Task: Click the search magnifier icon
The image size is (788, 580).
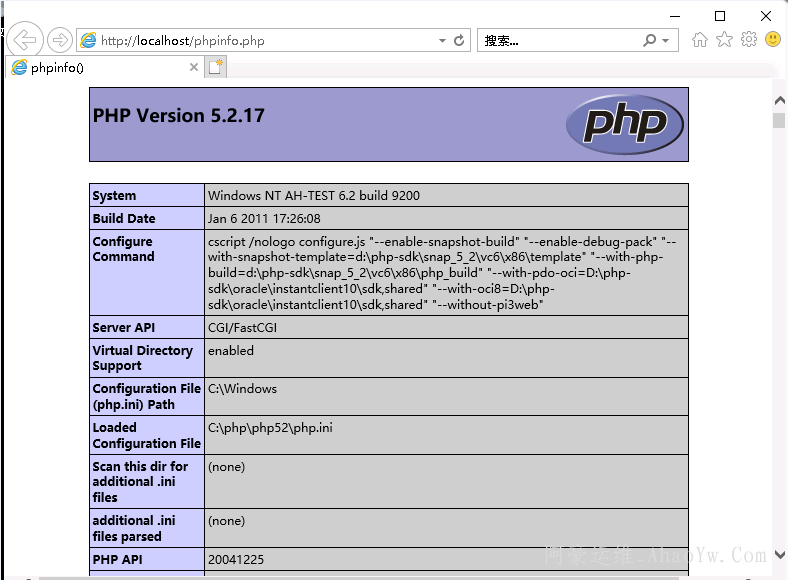Action: (x=650, y=41)
